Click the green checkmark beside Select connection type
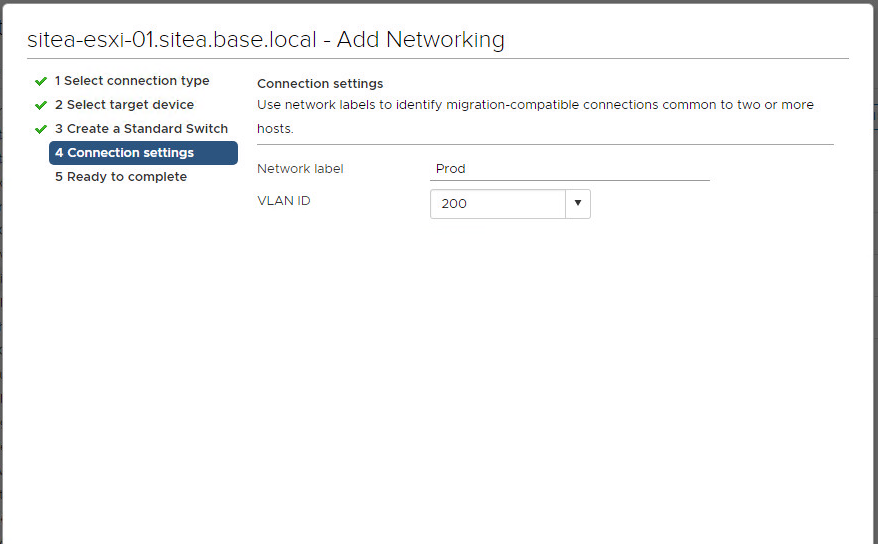 (41, 81)
